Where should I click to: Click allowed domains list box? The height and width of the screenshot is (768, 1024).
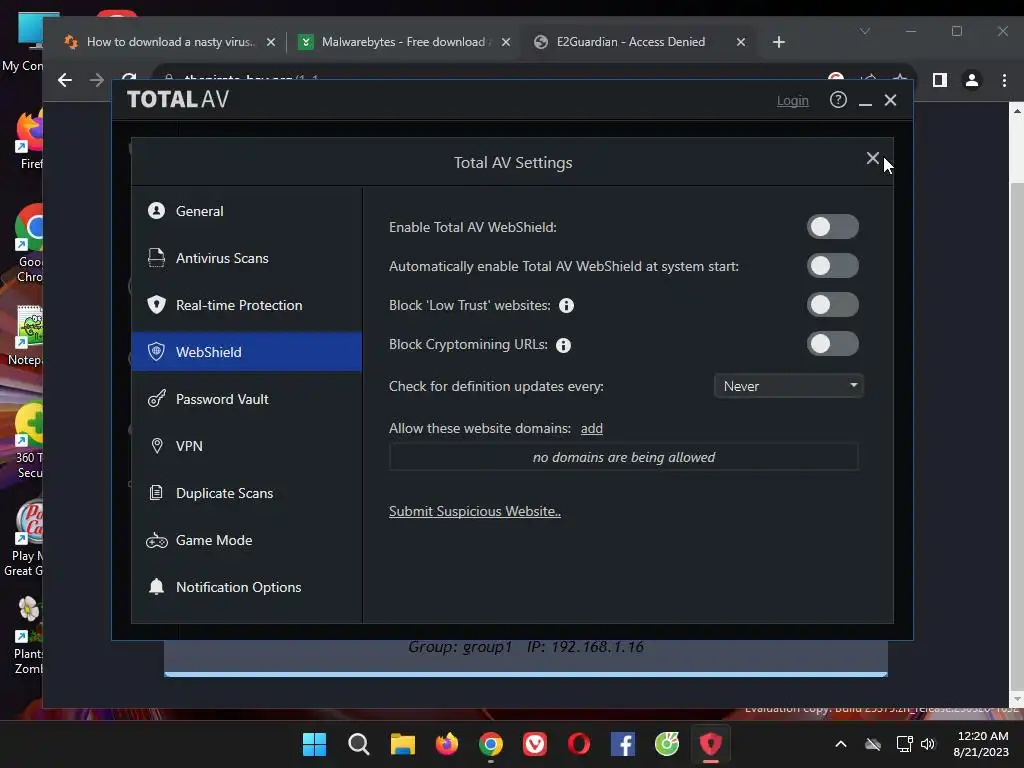624,457
